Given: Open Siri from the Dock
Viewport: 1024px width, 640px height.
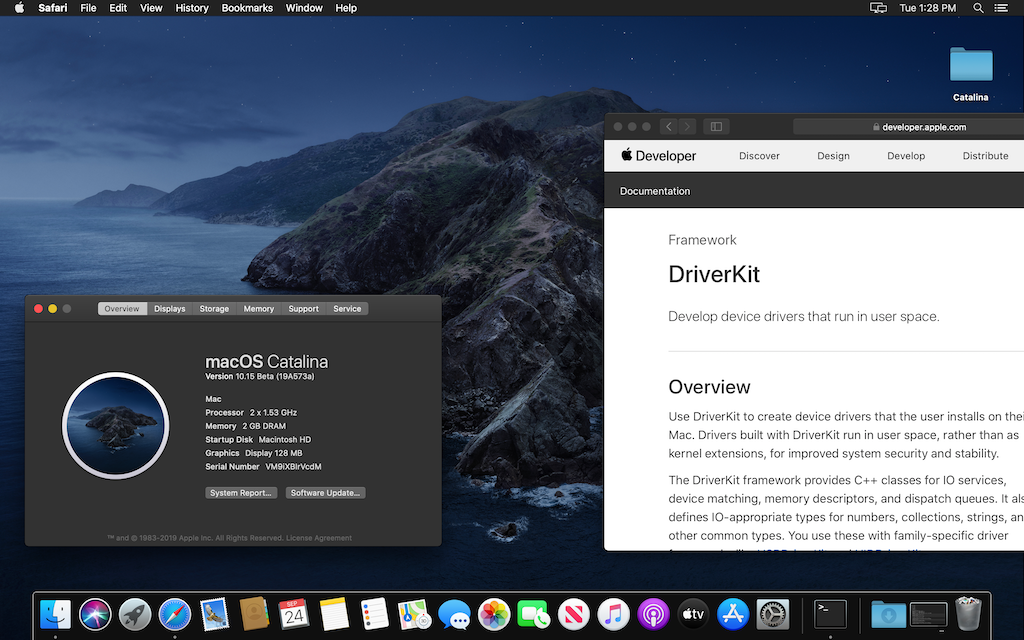Looking at the screenshot, I should click(x=95, y=613).
